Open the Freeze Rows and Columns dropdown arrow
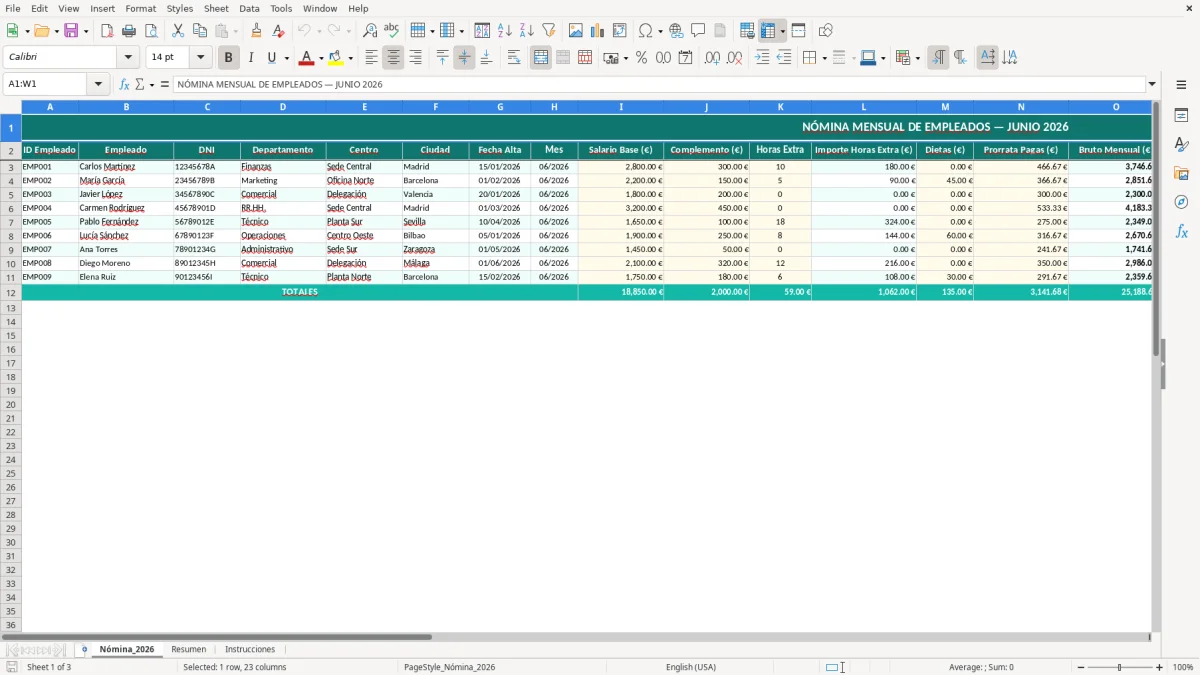The image size is (1200, 675). (x=783, y=31)
